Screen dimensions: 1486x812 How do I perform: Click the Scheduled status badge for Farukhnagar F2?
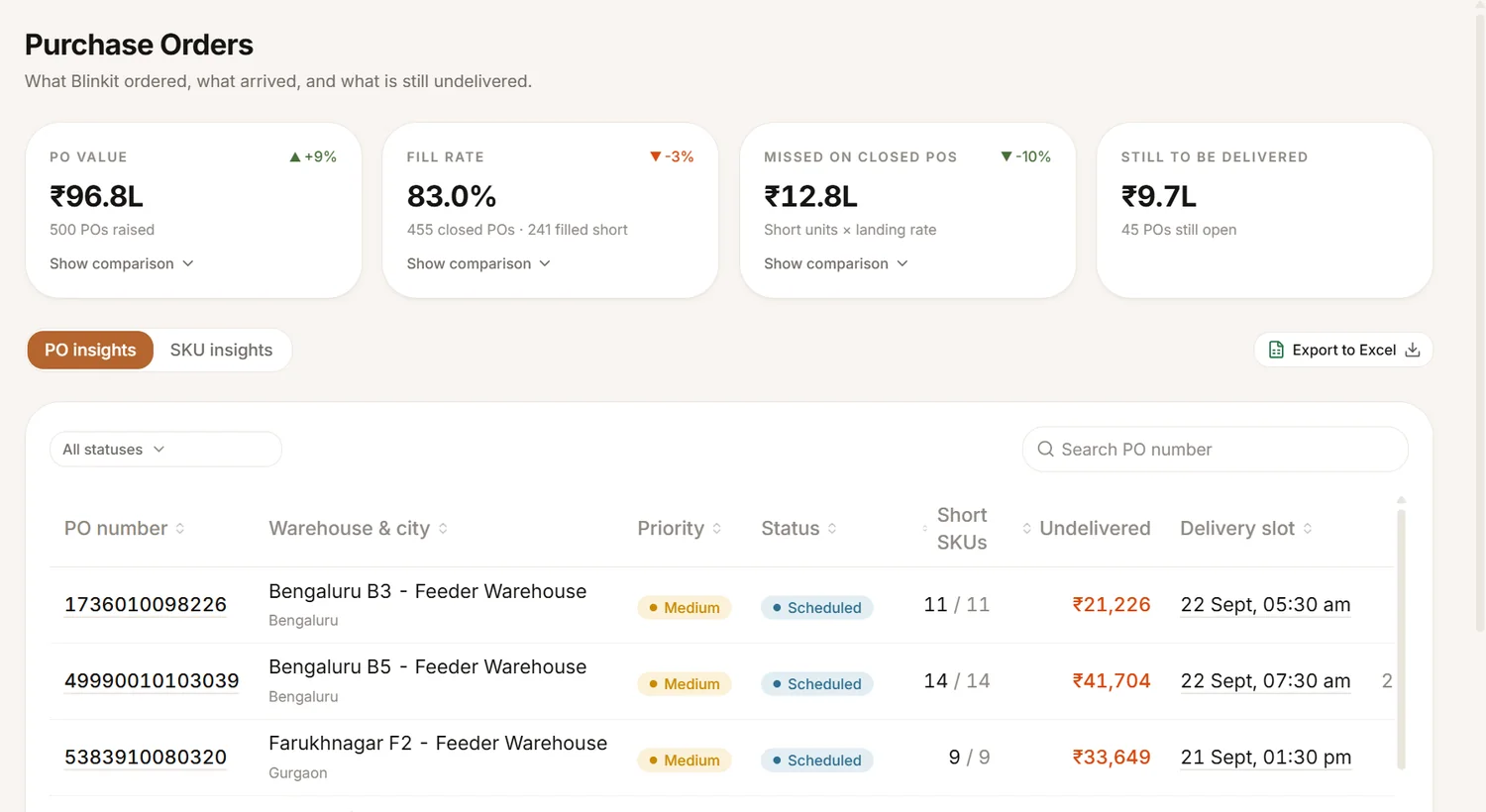(816, 761)
